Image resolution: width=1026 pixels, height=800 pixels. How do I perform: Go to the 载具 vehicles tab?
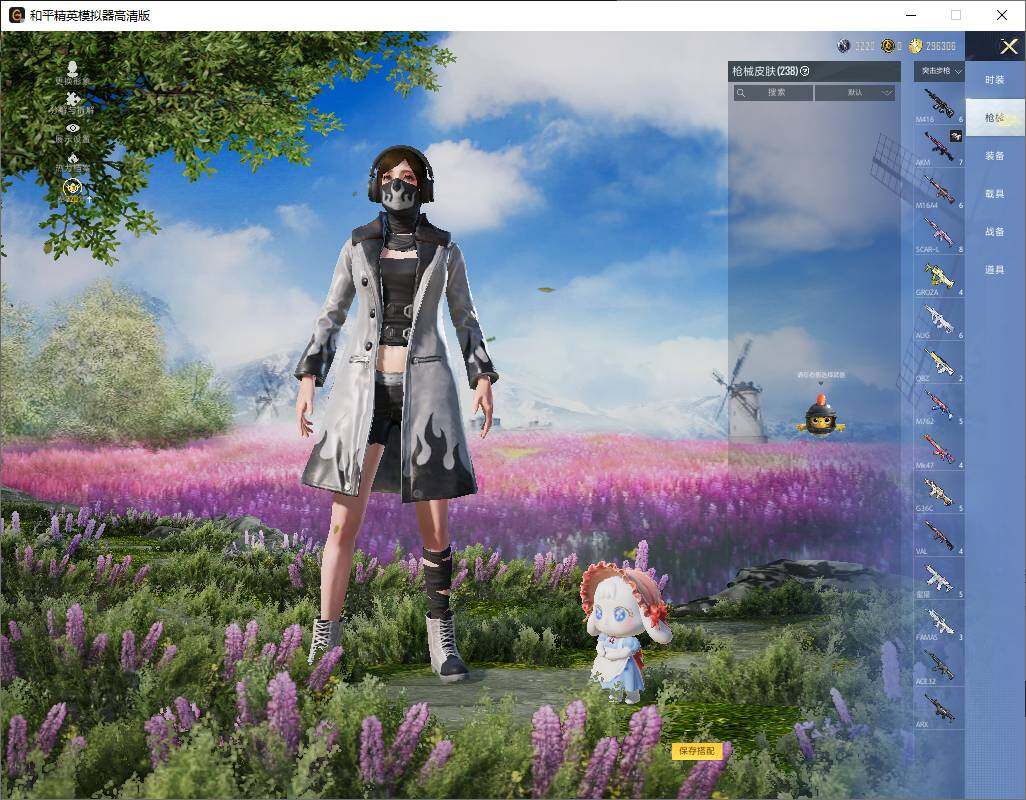click(994, 194)
